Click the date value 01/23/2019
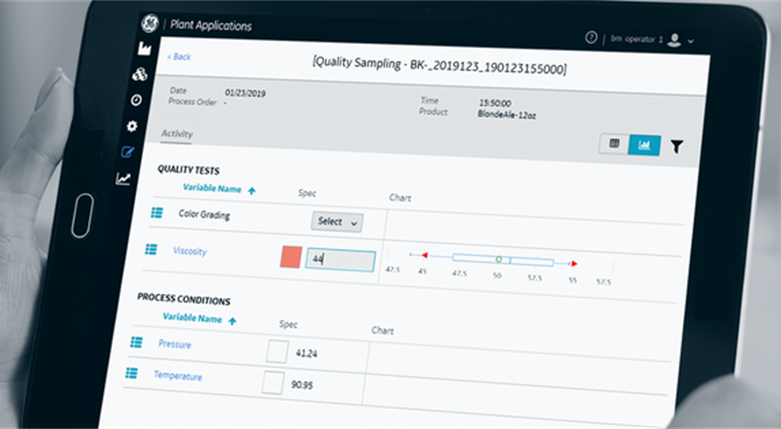781x429 pixels. 245,93
